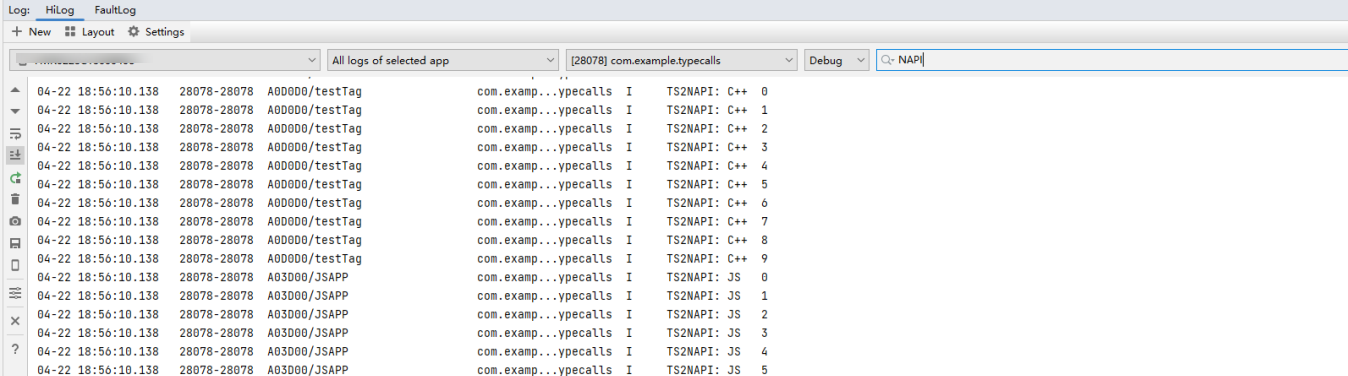Select the 'TS2NAPI: C++ 8' log message

click(x=717, y=240)
